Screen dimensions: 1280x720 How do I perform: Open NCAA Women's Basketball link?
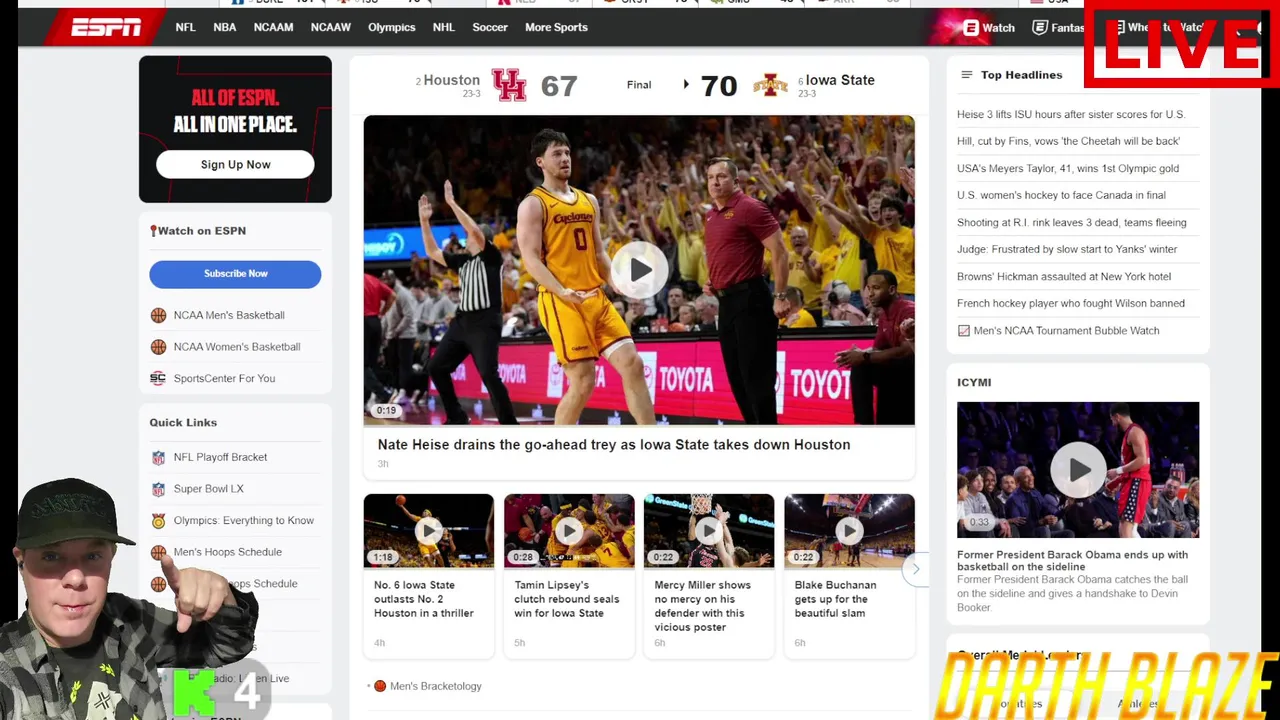pos(237,347)
